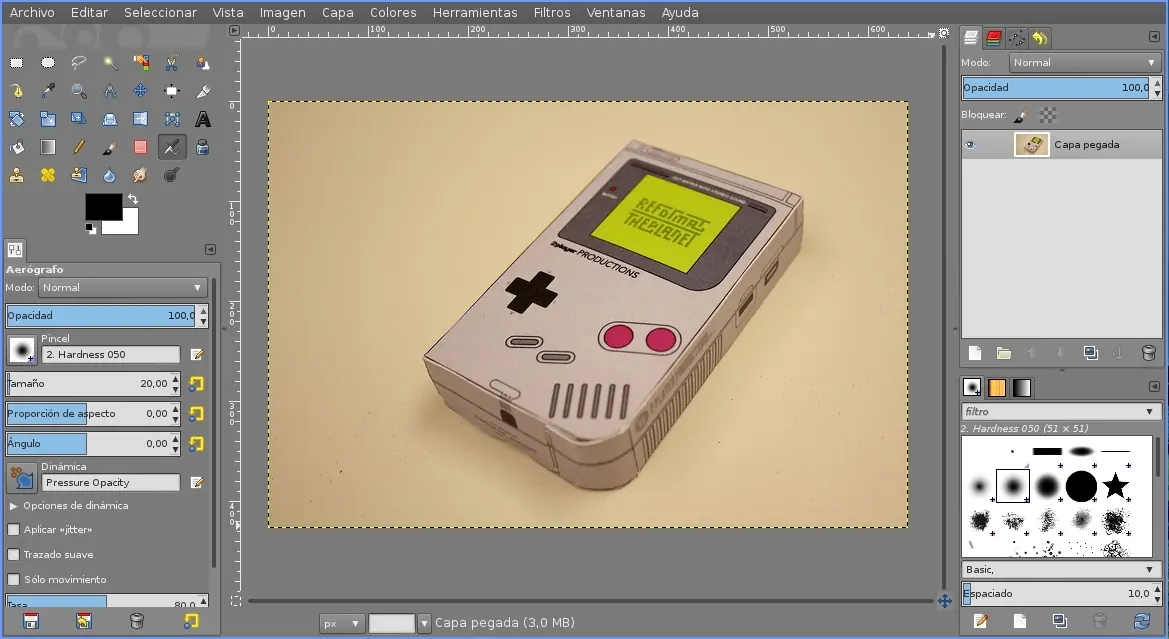1169x639 pixels.
Task: Toggle link chain icon beside Tamaño
Action: (196, 384)
